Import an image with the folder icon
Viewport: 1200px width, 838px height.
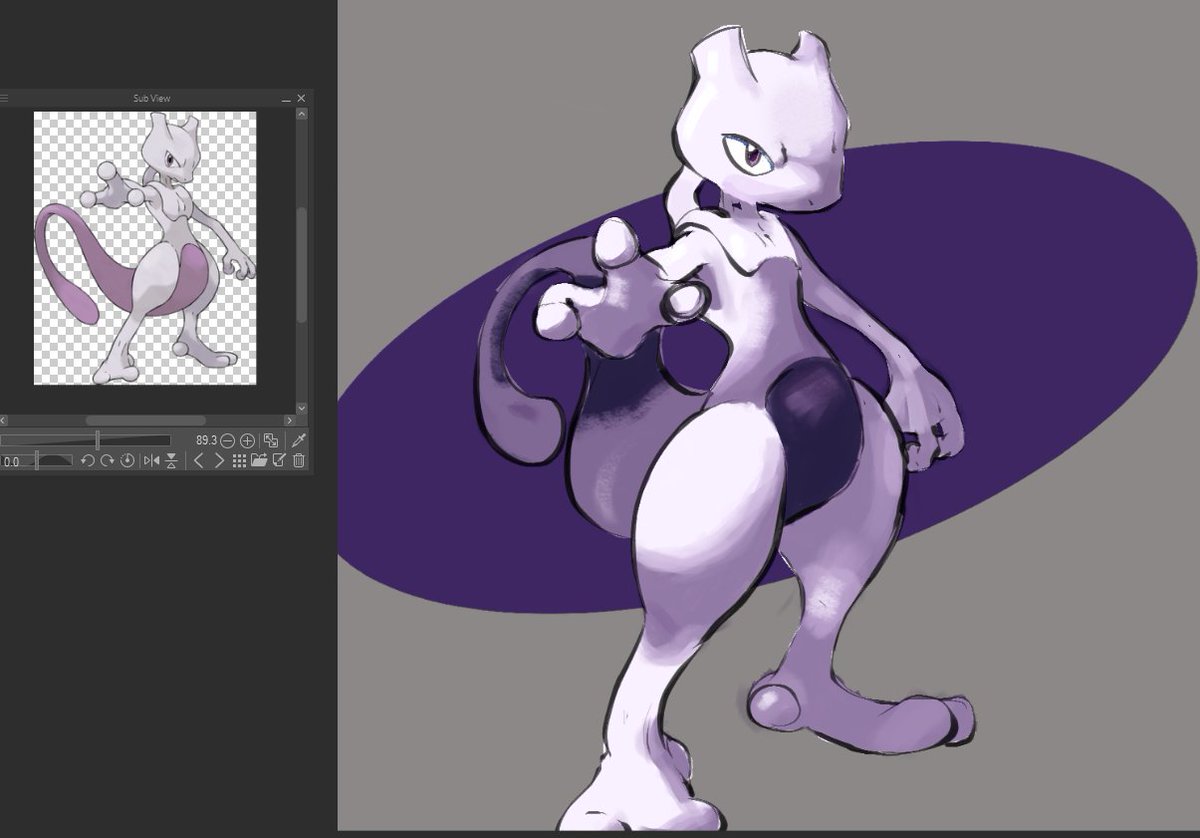pyautogui.click(x=259, y=460)
